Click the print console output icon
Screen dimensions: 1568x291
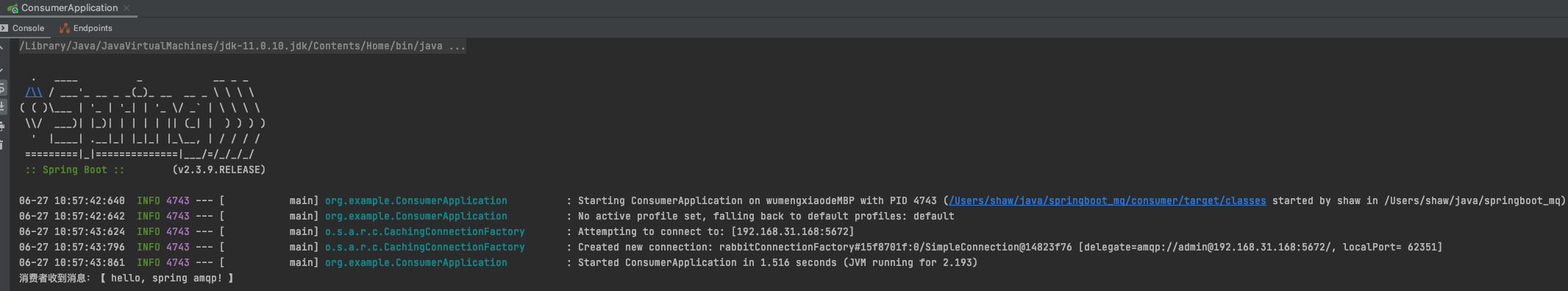pyautogui.click(x=2, y=127)
